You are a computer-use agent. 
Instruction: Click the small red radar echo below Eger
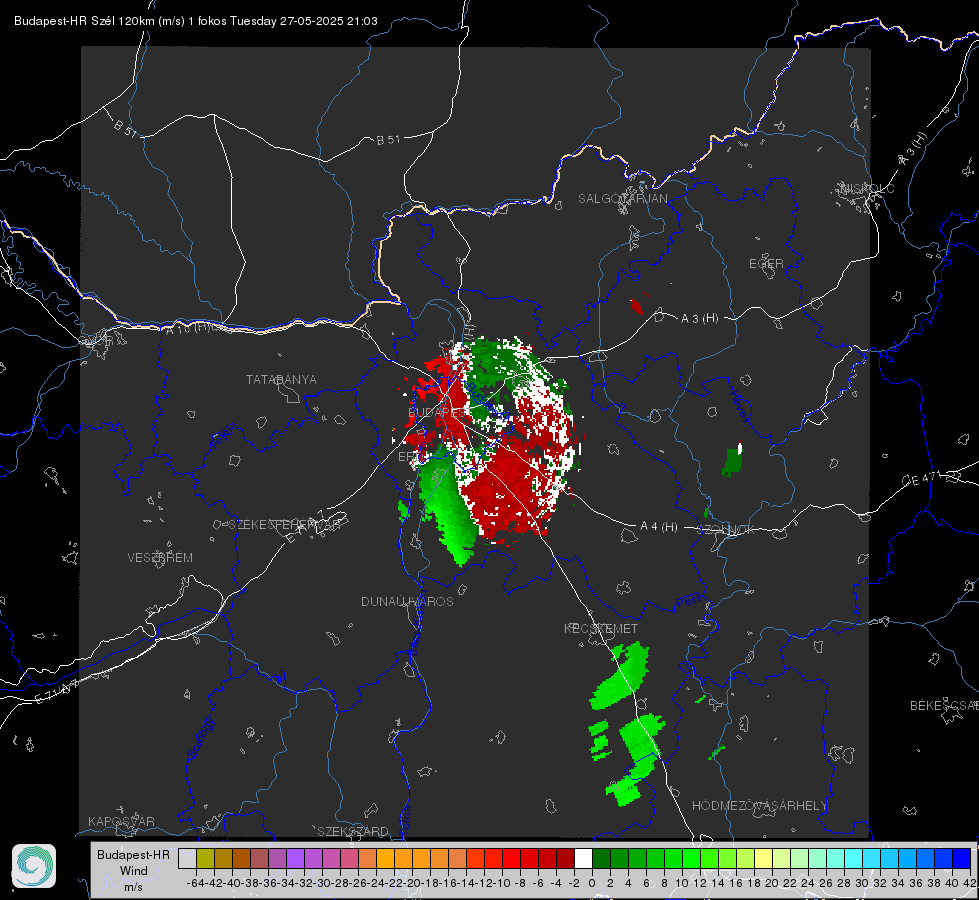637,306
